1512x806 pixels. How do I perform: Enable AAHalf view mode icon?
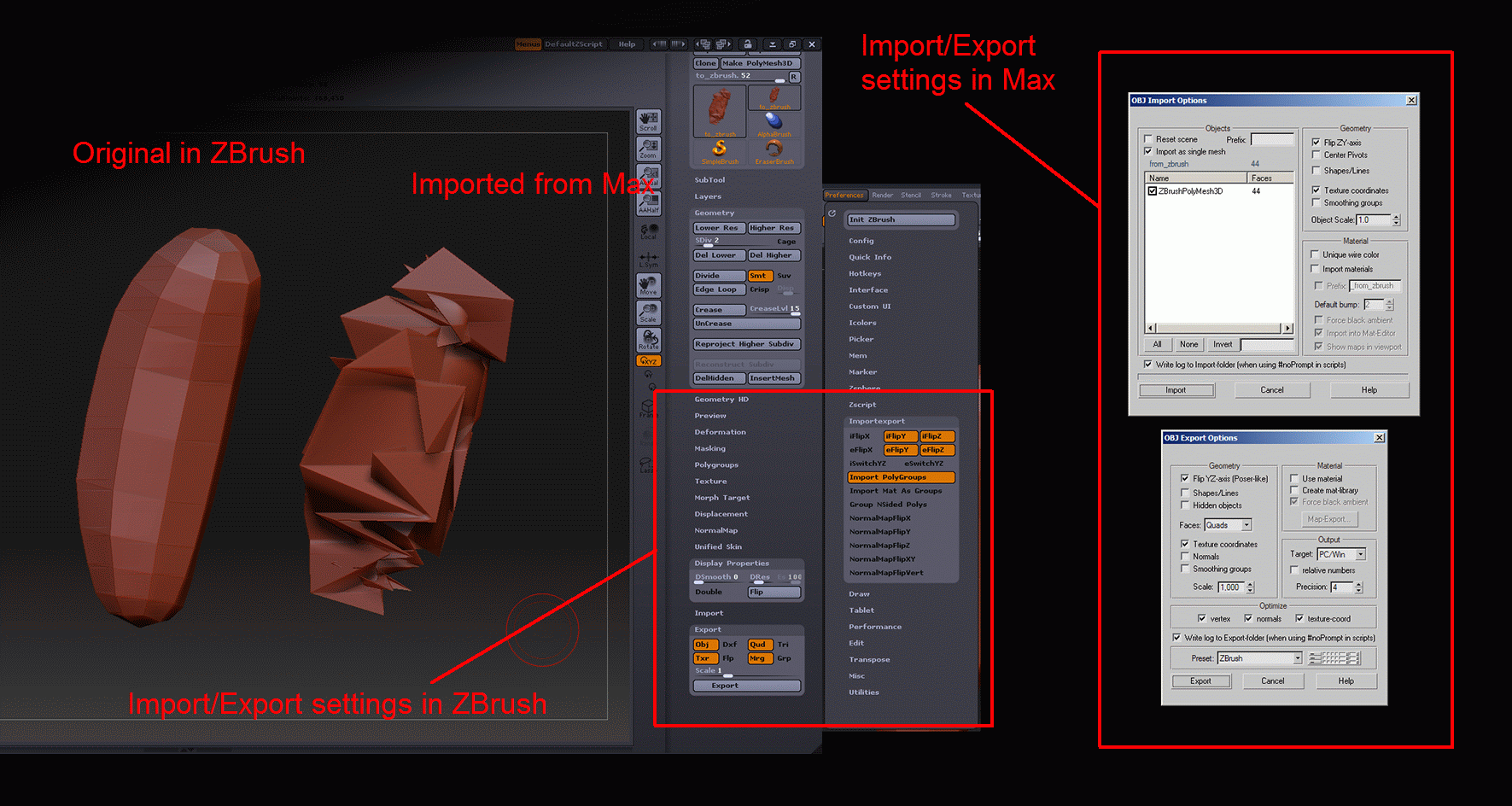[x=648, y=203]
